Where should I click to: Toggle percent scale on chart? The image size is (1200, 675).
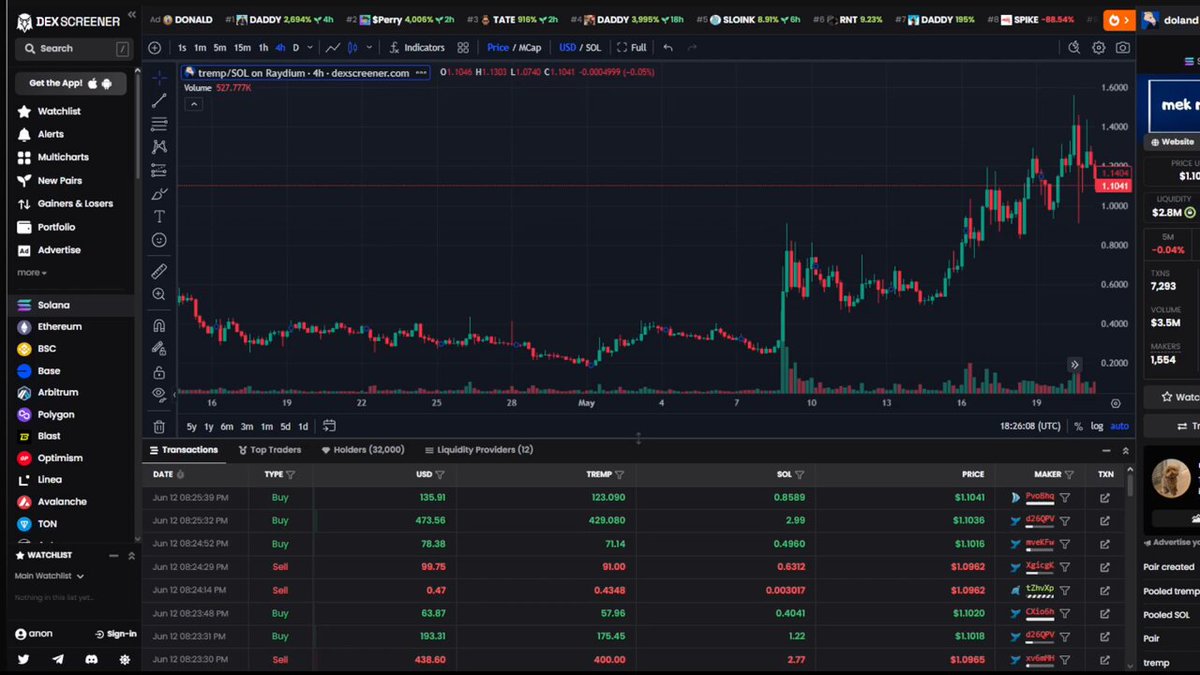point(1078,426)
